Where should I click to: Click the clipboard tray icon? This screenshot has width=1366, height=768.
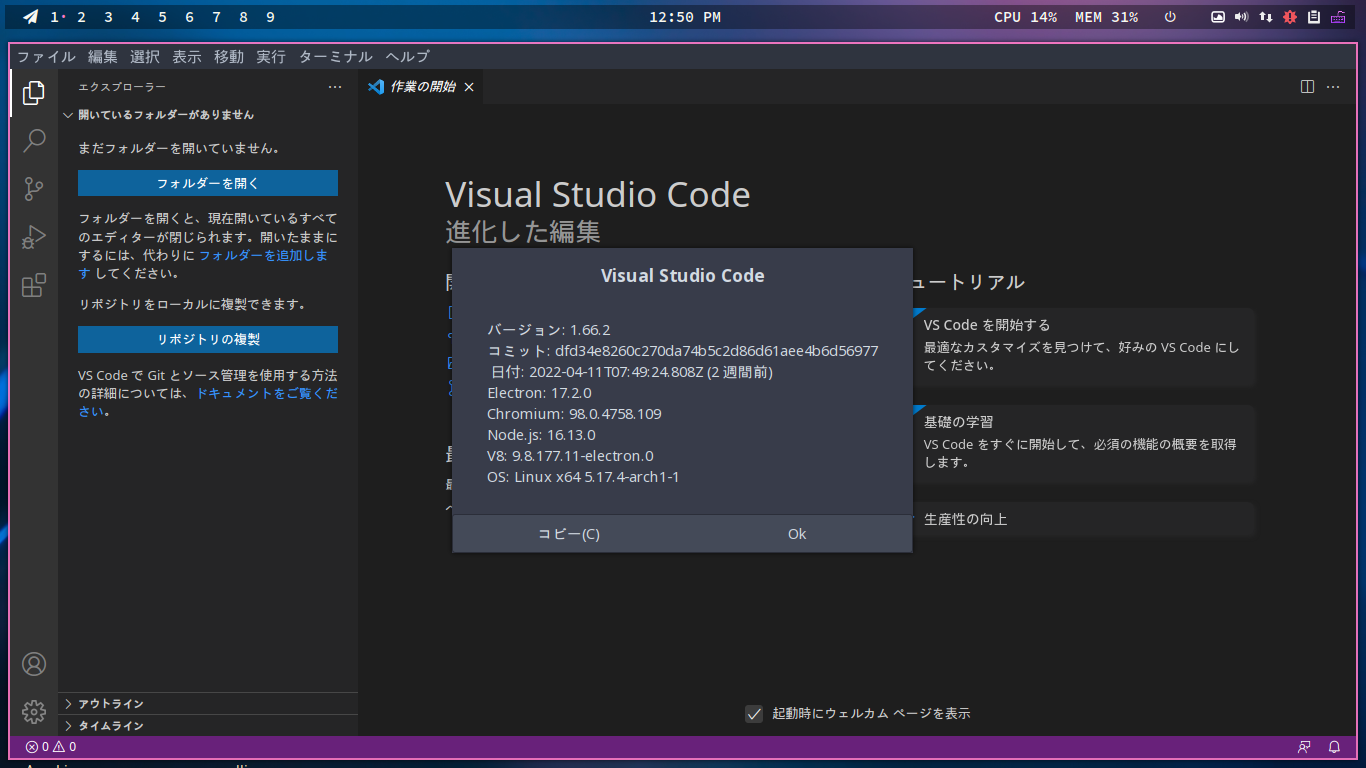click(1314, 17)
